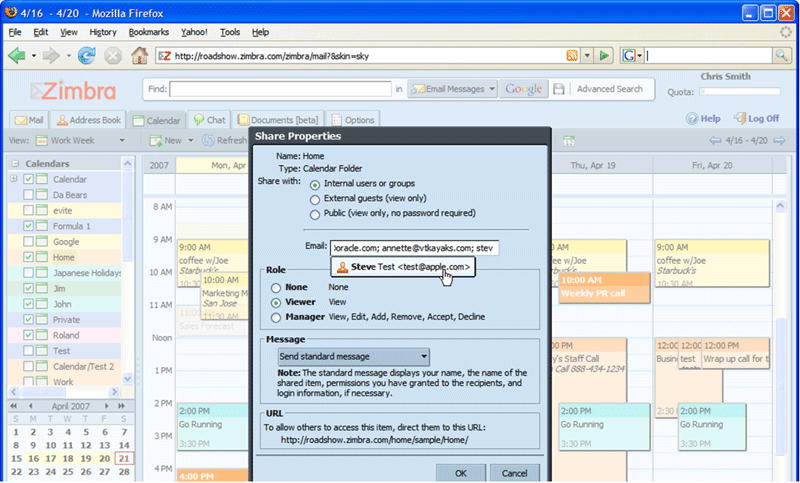This screenshot has height=483, width=800.
Task: Open the back button history dropdown
Action: [x=34, y=56]
